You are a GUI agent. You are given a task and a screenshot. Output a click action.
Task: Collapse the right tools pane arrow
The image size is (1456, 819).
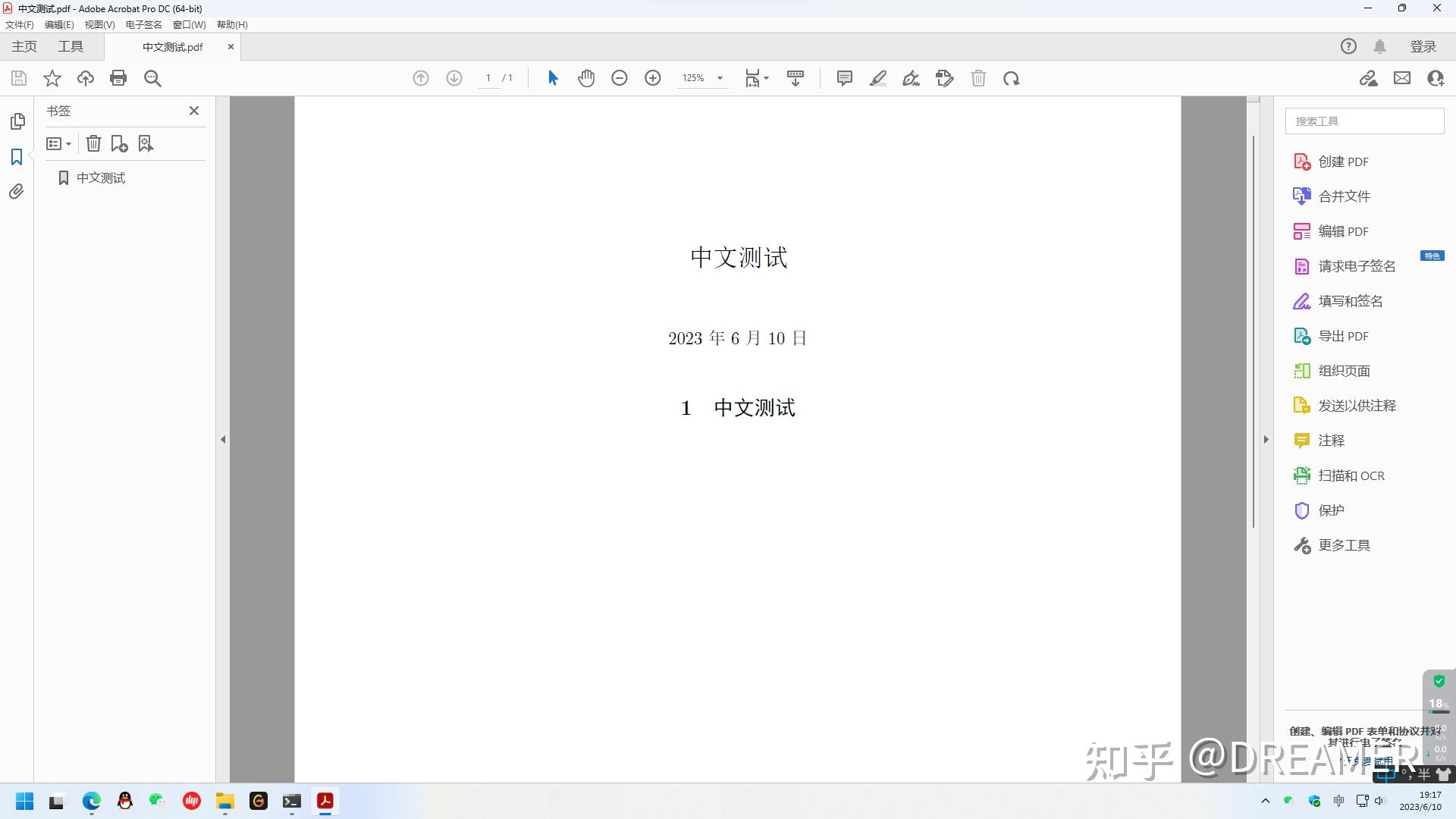[1266, 438]
